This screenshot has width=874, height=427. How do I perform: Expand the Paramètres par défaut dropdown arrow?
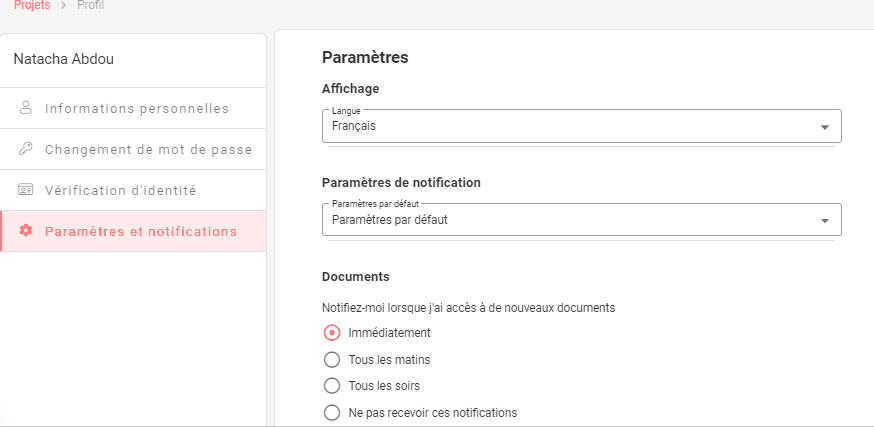(824, 221)
